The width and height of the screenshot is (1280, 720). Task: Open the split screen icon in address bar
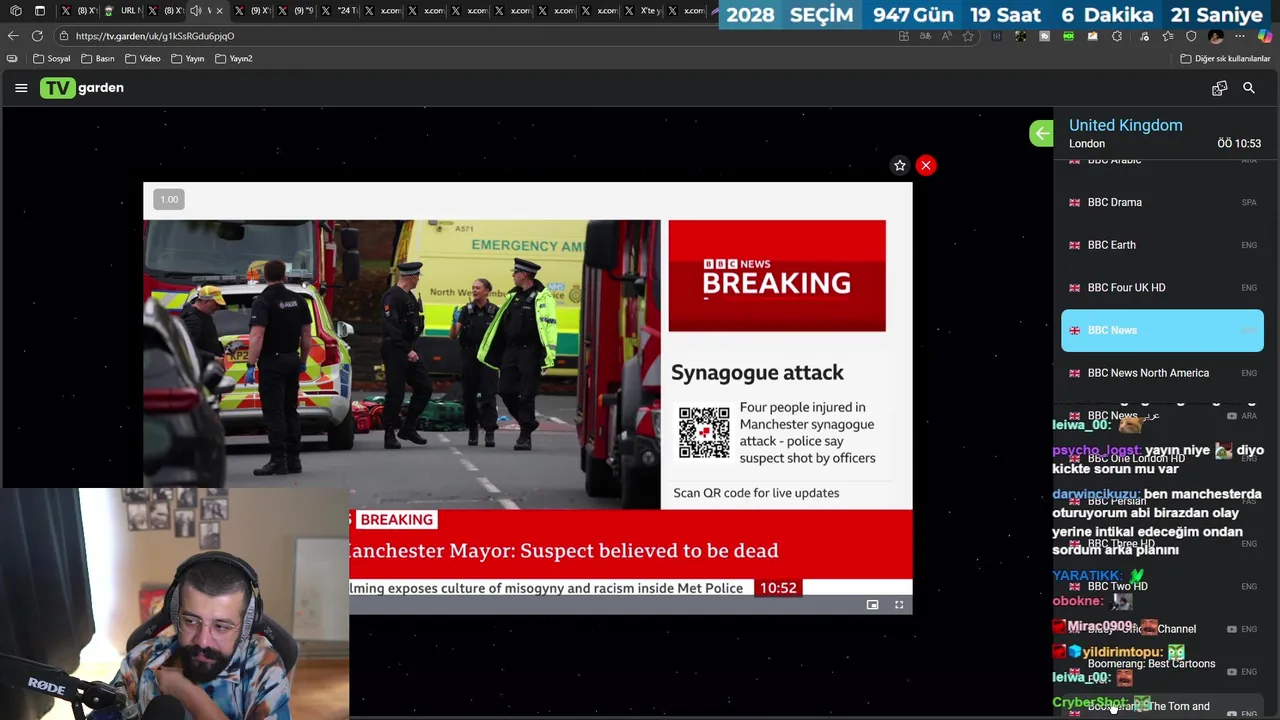904,36
